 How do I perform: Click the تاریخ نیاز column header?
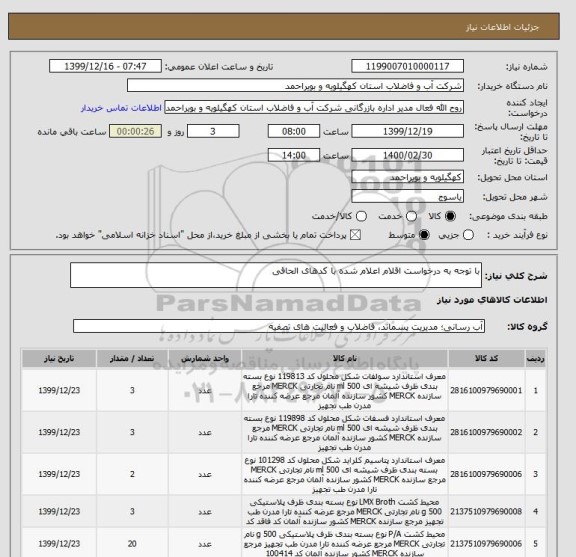[59, 359]
